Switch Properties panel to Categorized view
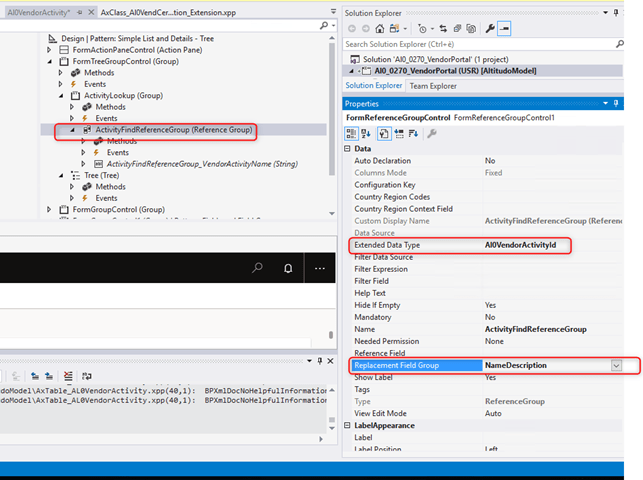The width and height of the screenshot is (643, 480). point(352,133)
